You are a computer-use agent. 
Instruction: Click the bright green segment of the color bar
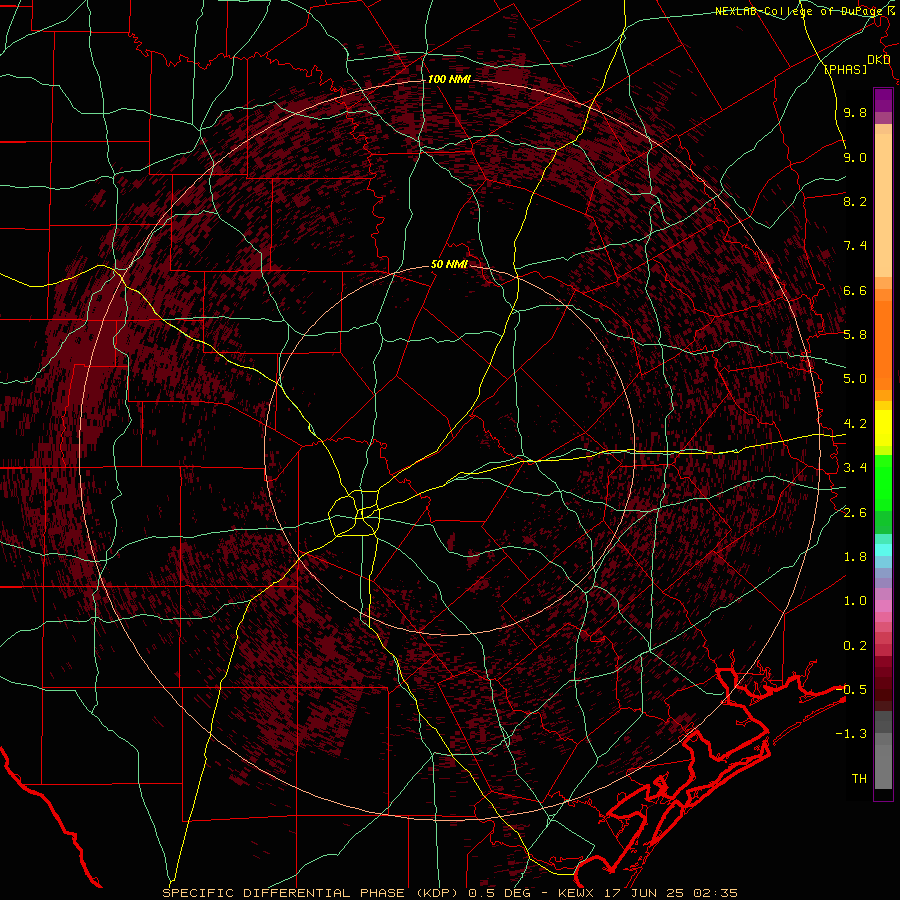(883, 483)
